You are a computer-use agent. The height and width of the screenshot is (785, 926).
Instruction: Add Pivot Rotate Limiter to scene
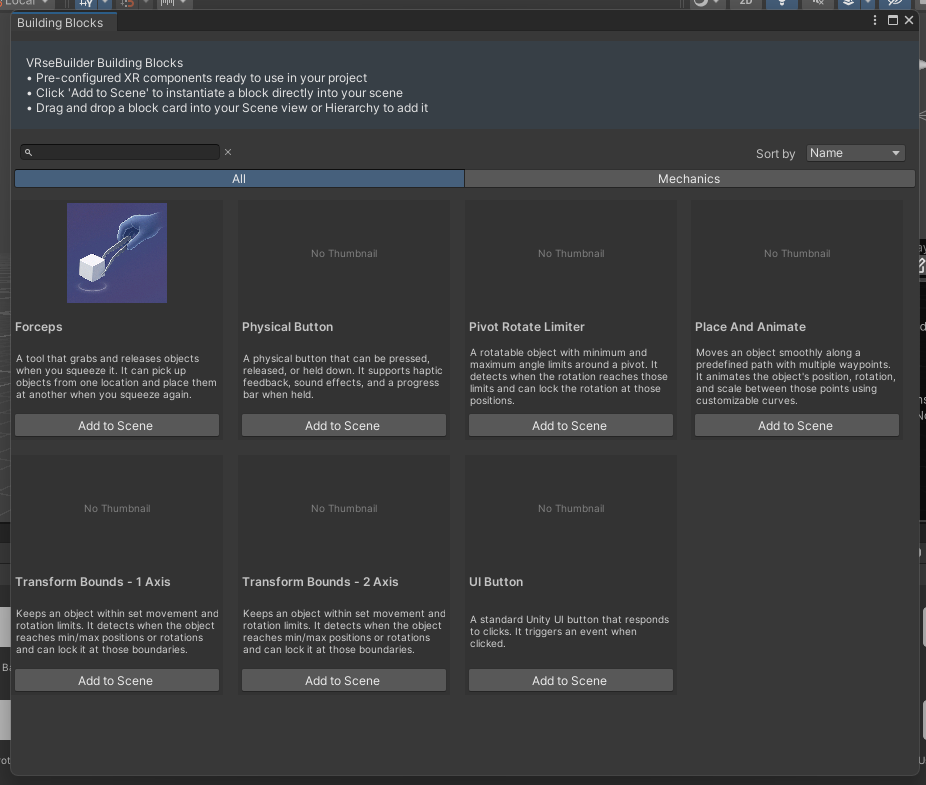tap(570, 425)
